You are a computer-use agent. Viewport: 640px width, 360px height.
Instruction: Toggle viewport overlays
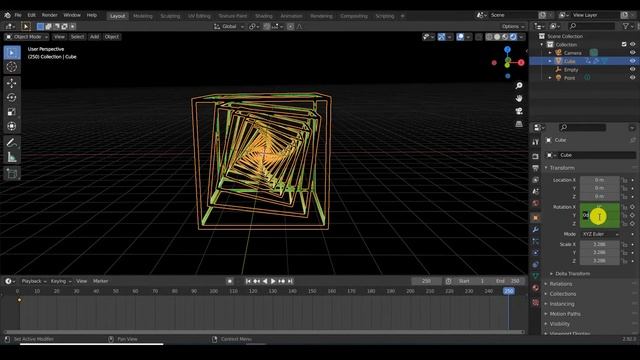tap(460, 37)
